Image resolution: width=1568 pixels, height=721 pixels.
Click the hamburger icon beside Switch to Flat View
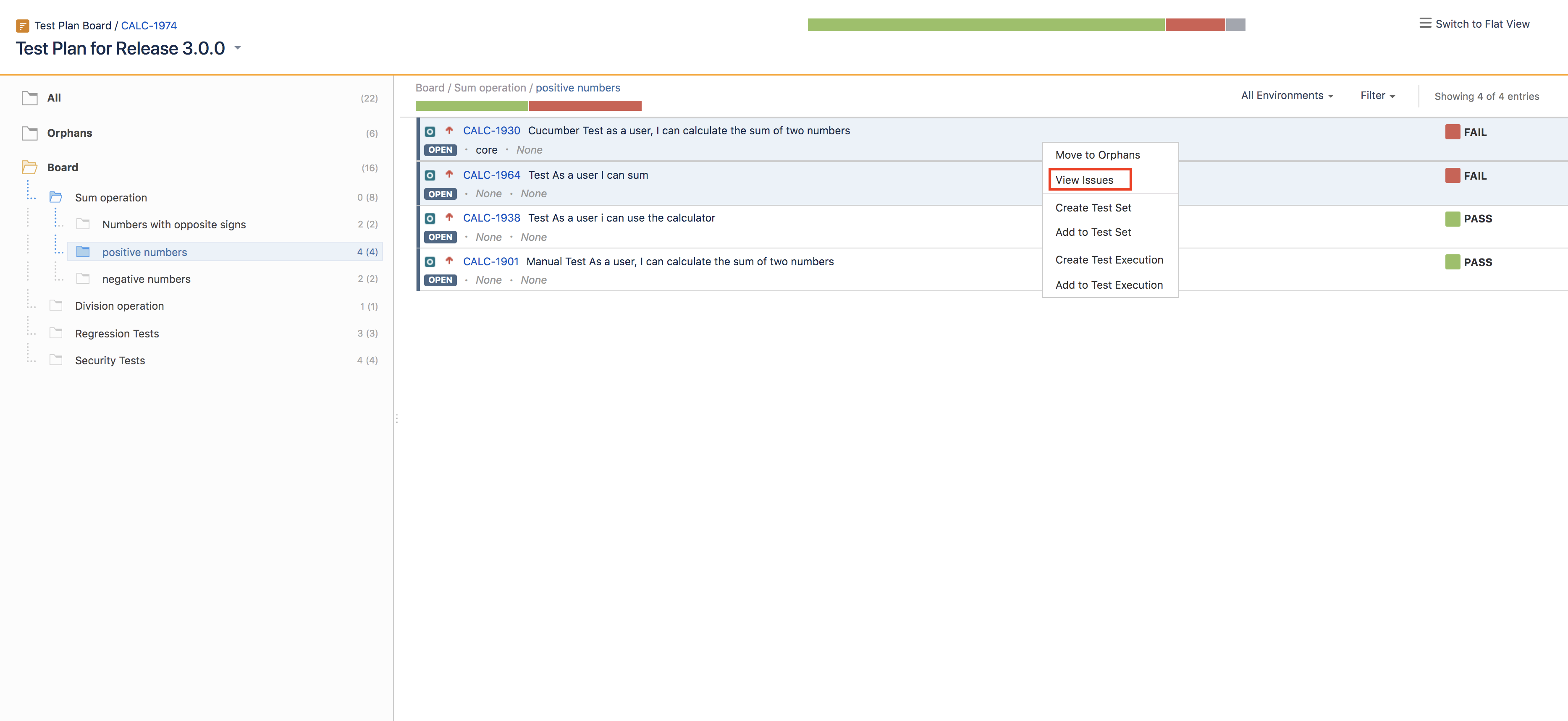coord(1425,23)
